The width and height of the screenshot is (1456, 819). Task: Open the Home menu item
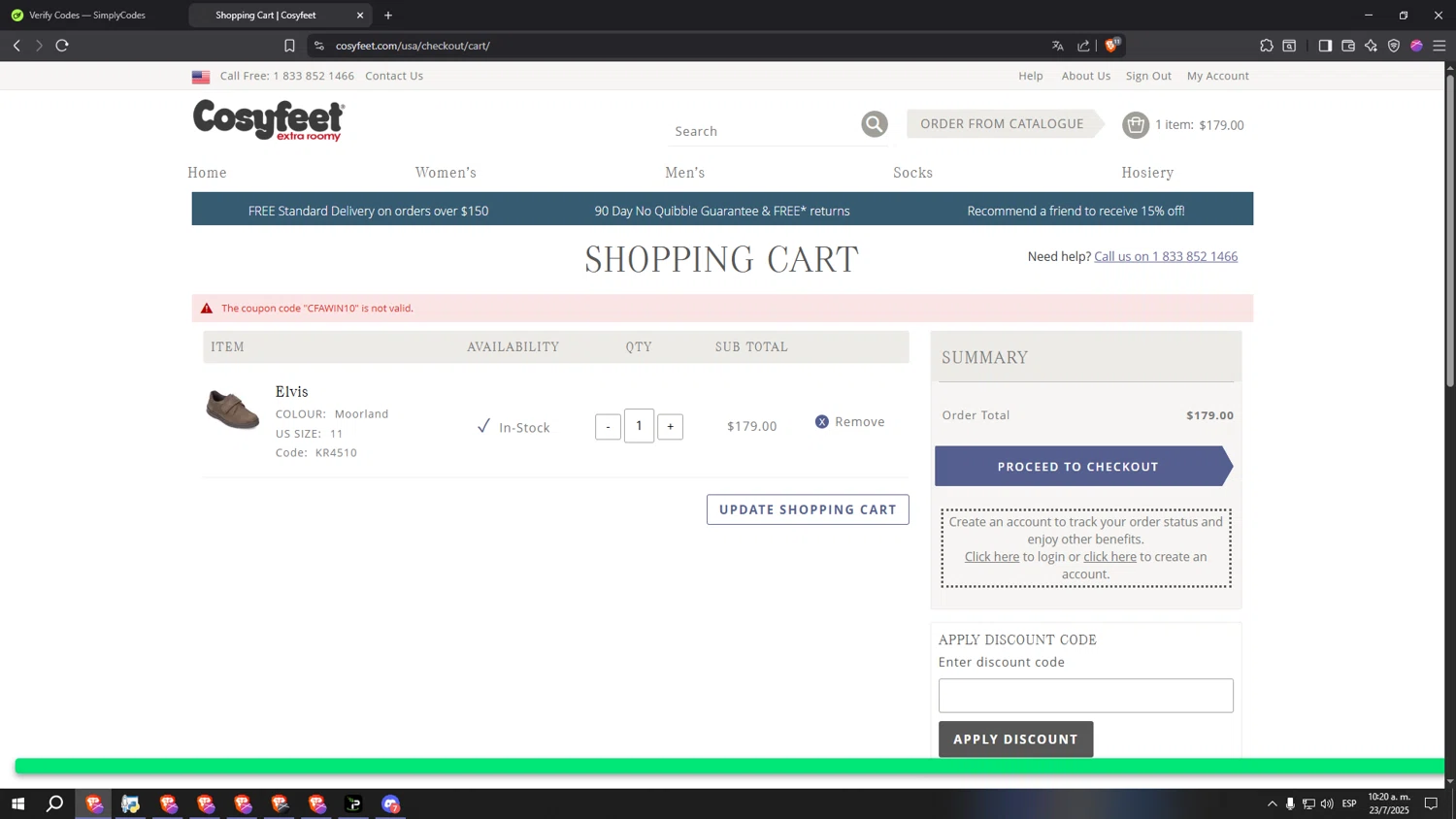(x=207, y=173)
